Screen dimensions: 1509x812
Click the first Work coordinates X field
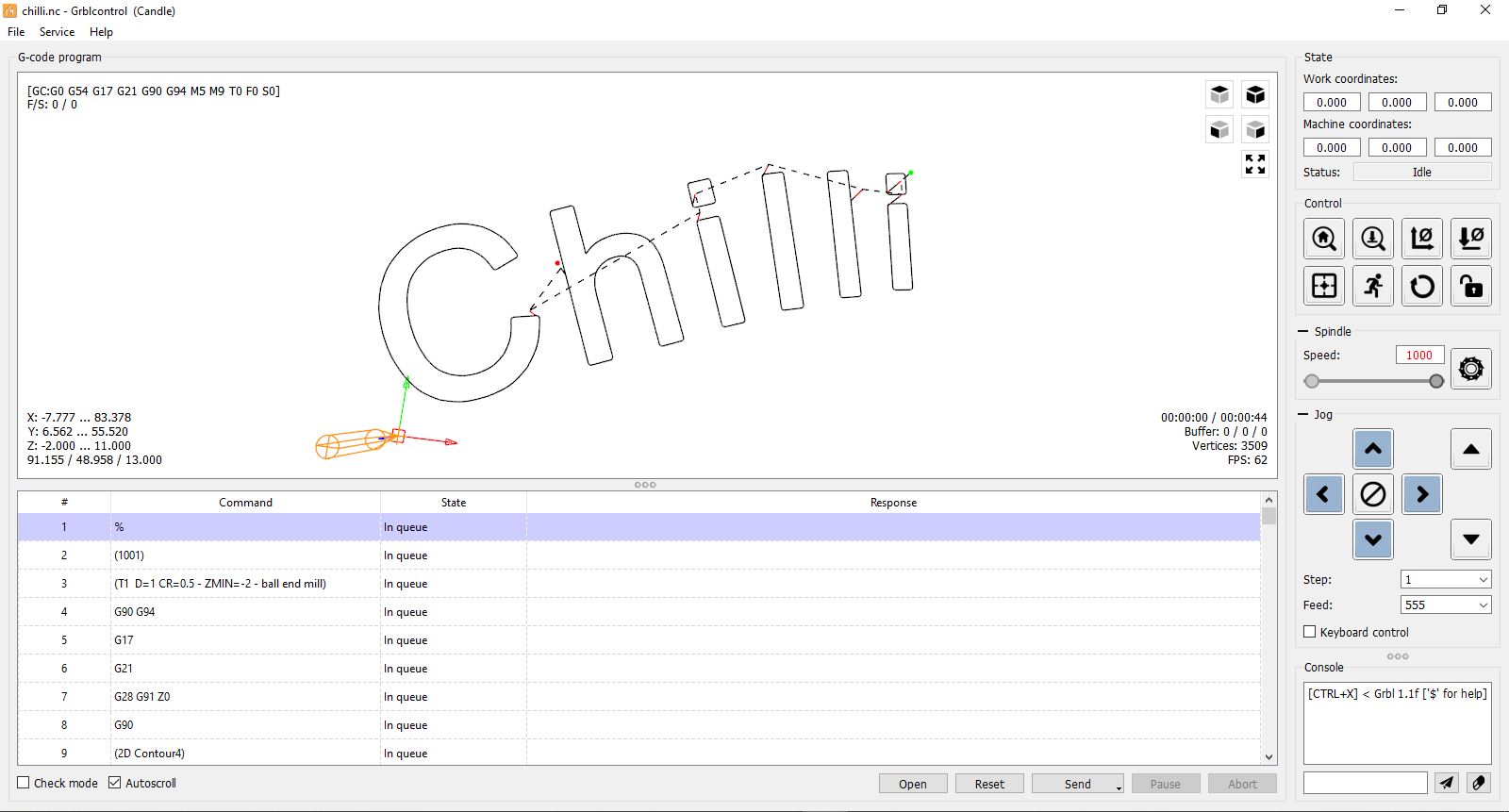[1332, 102]
